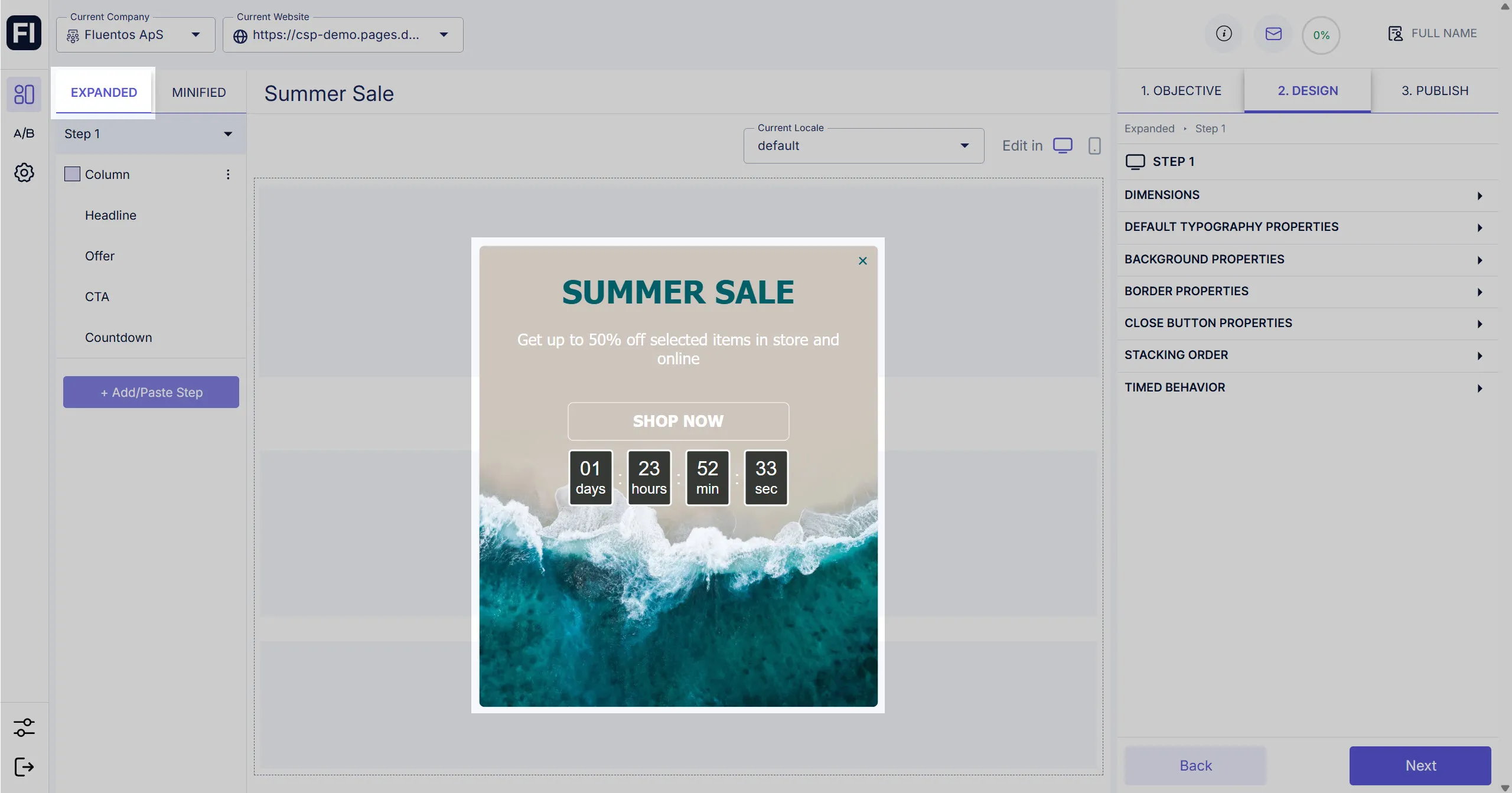Click the Next button
Screen dimensions: 1512x793
(1420, 766)
